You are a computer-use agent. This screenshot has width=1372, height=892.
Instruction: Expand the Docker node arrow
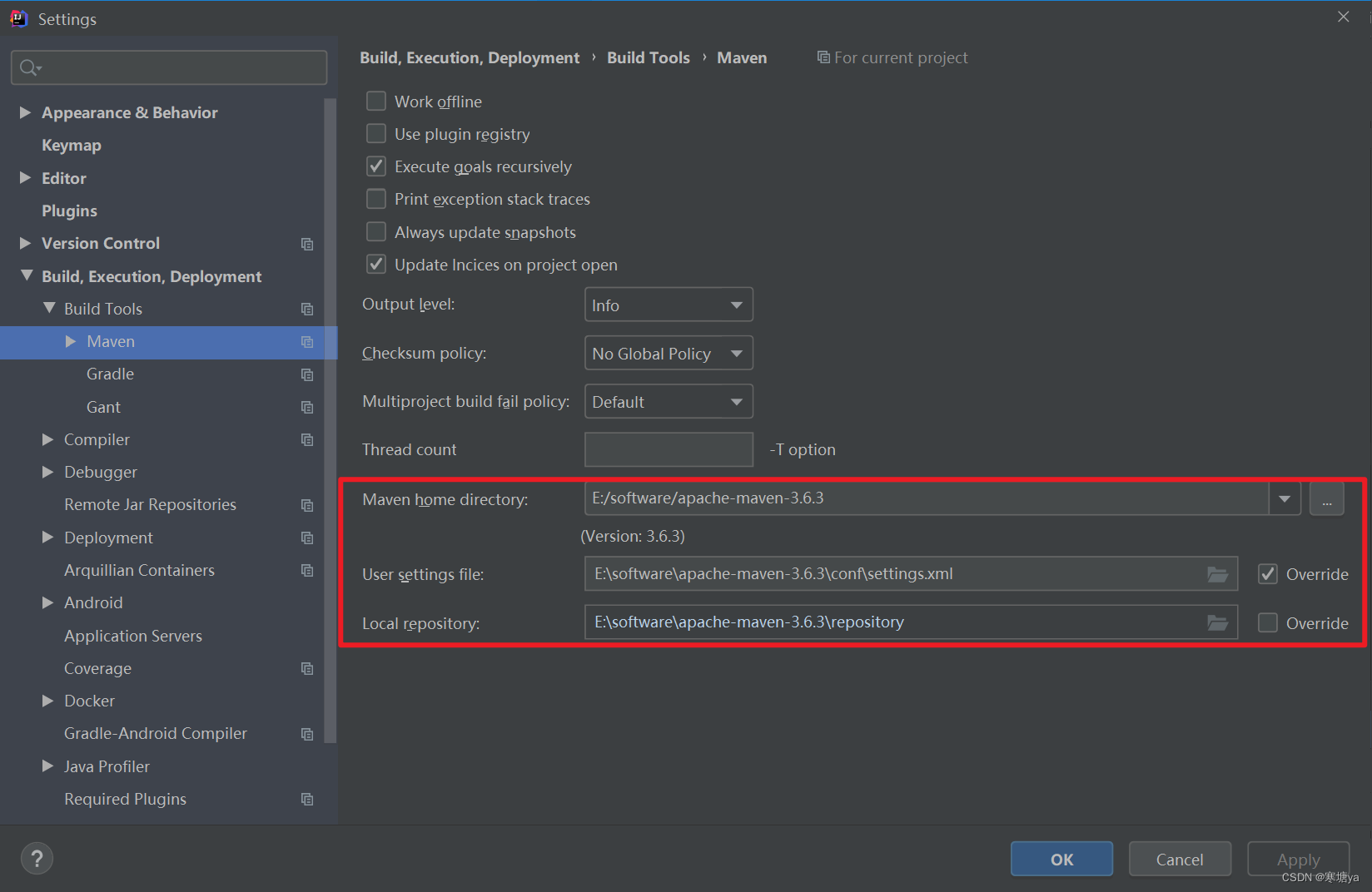47,701
